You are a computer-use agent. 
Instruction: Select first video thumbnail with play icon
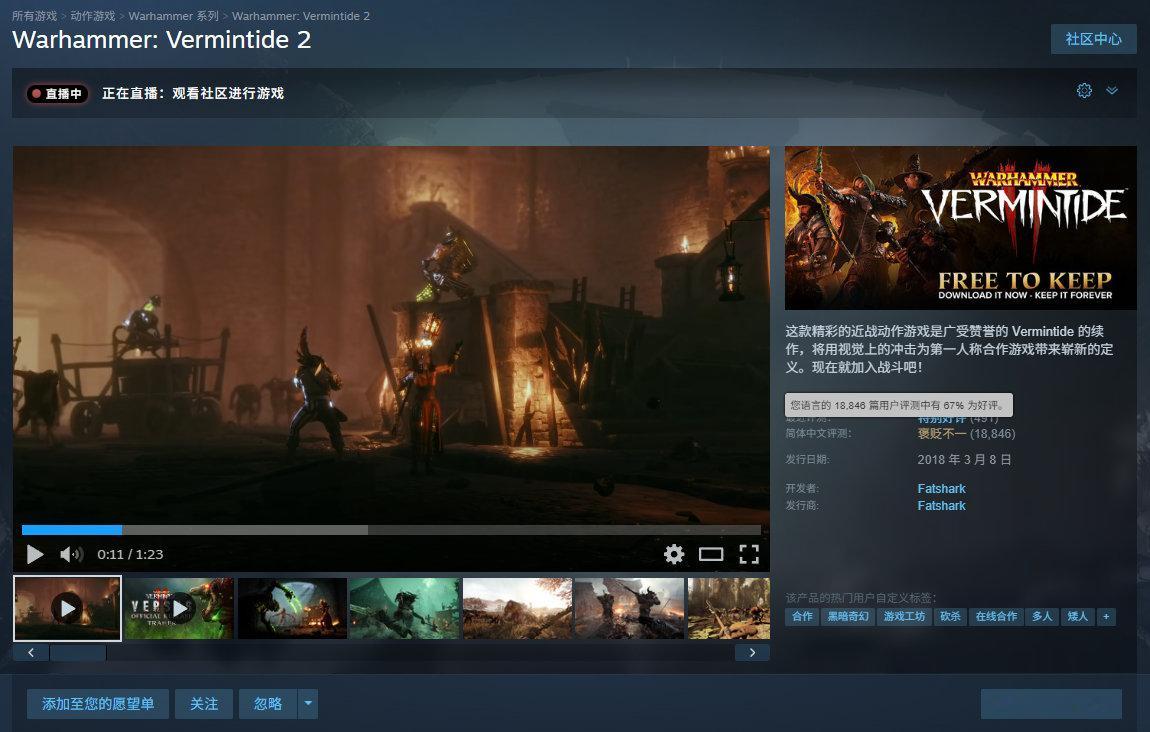pos(67,608)
